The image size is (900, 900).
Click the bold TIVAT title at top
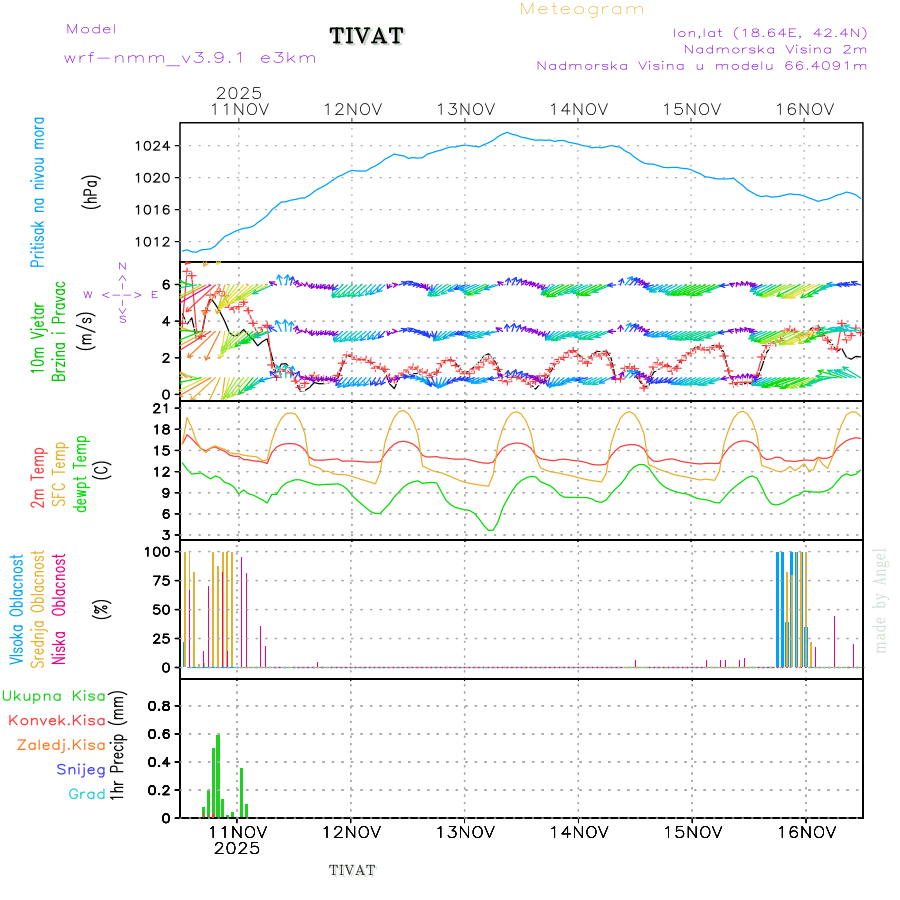367,37
